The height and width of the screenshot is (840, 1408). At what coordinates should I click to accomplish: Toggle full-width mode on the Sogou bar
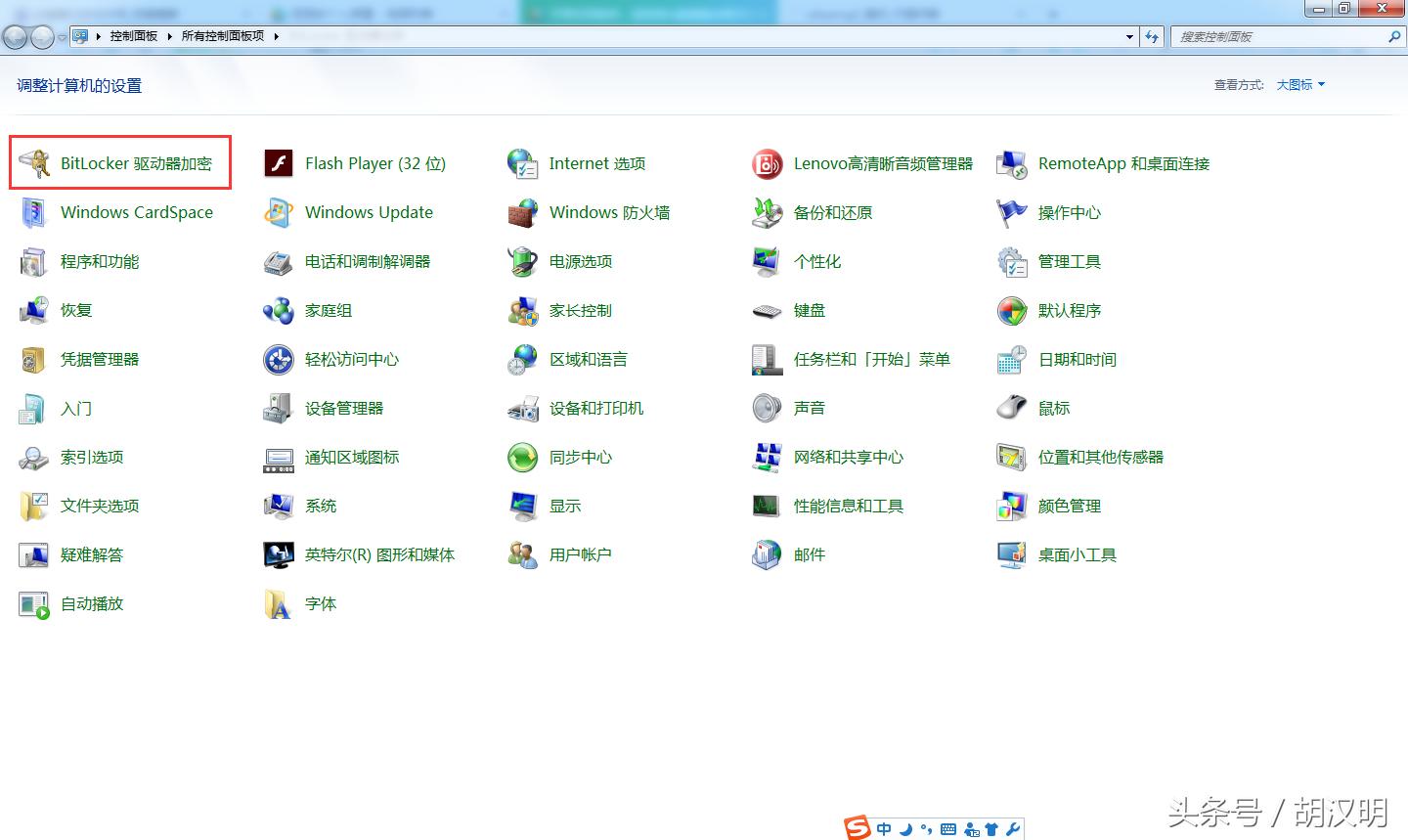(905, 828)
